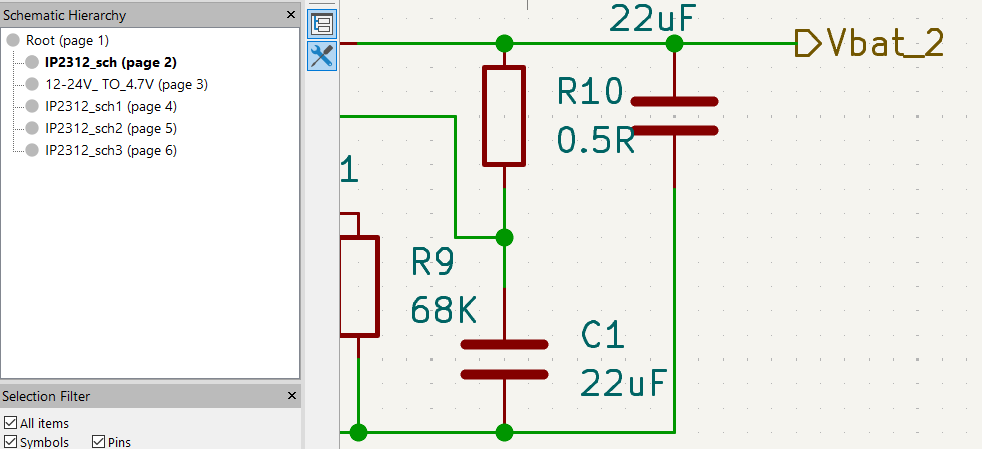The width and height of the screenshot is (982, 449).
Task: Toggle the All items checkbox
Action: (x=11, y=423)
